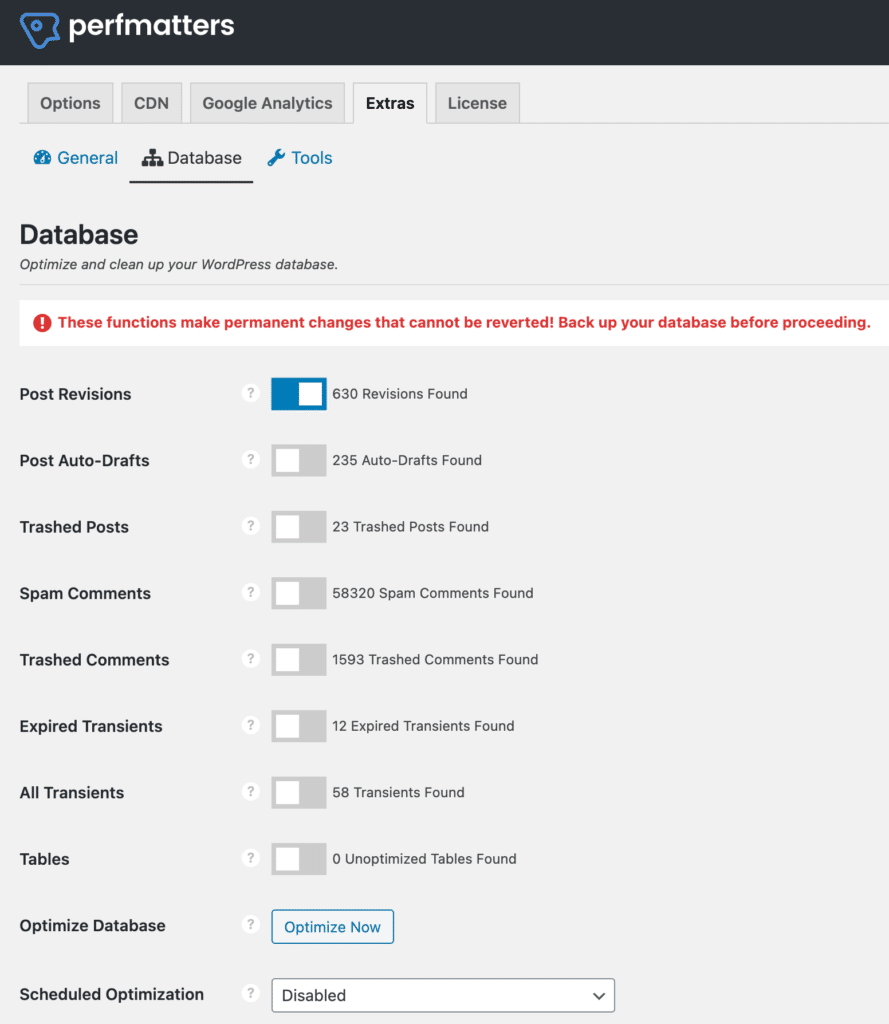Open the Post Revisions help tooltip
Image resolution: width=889 pixels, height=1024 pixels.
click(x=250, y=393)
